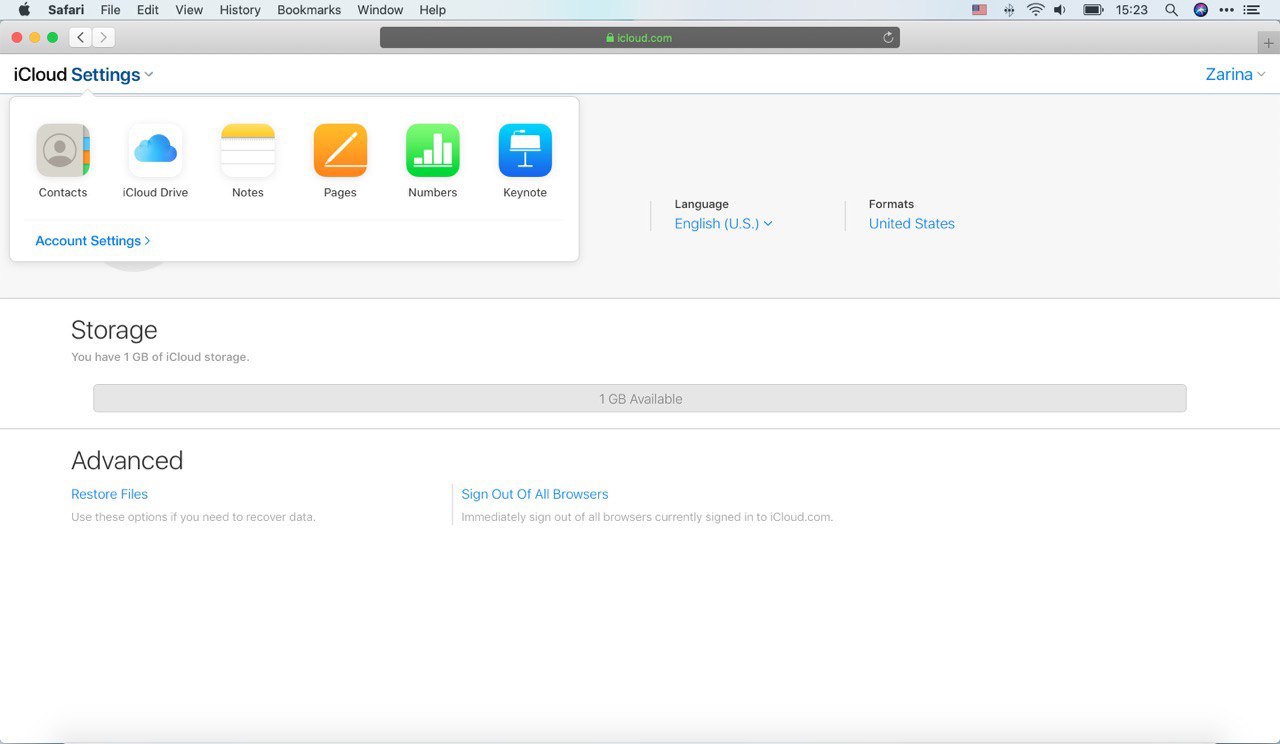Open the View menu
This screenshot has height=744, width=1280.
coord(189,10)
